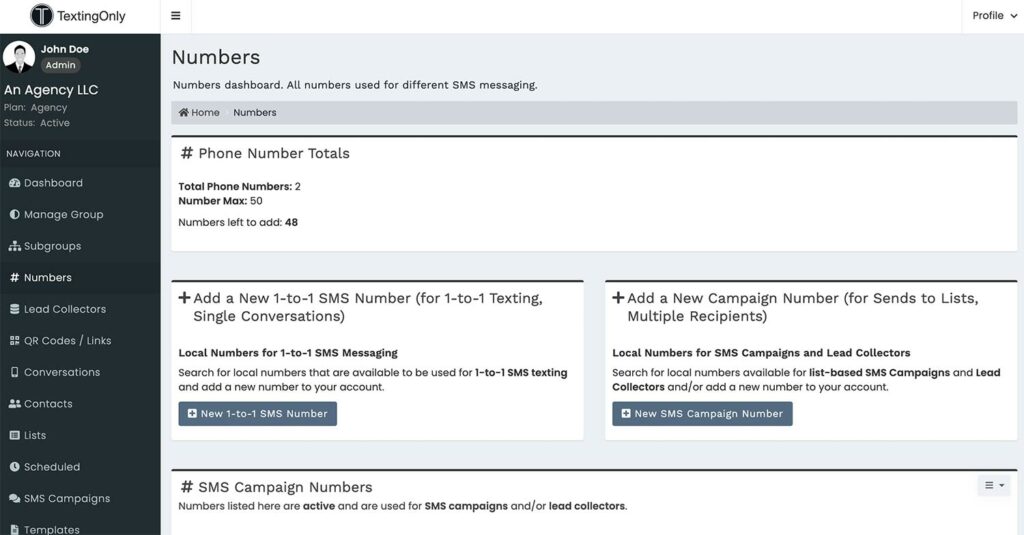Click New 1-to-1 SMS Number button

point(257,414)
